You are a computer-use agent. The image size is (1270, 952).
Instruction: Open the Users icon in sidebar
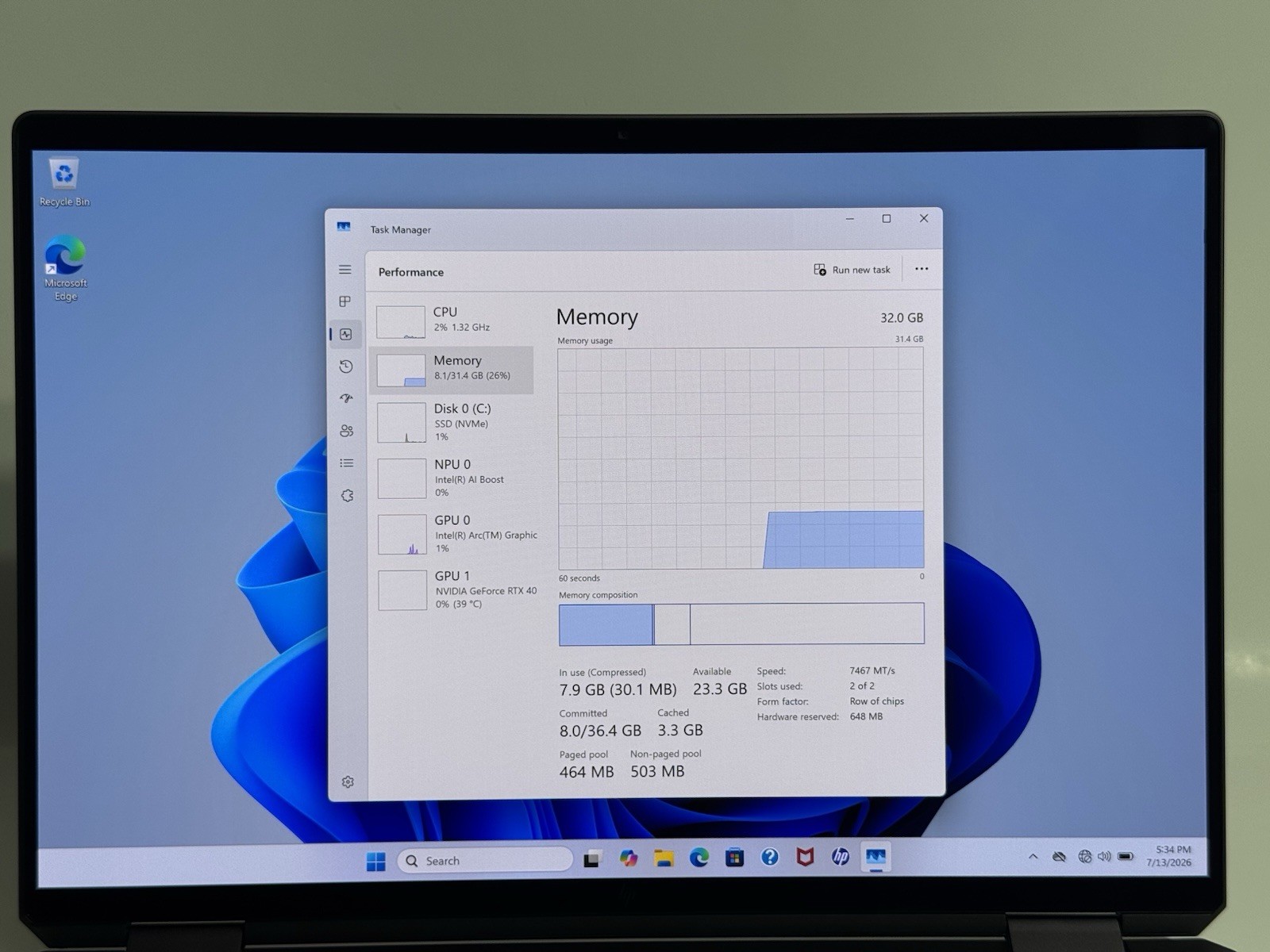pyautogui.click(x=347, y=431)
